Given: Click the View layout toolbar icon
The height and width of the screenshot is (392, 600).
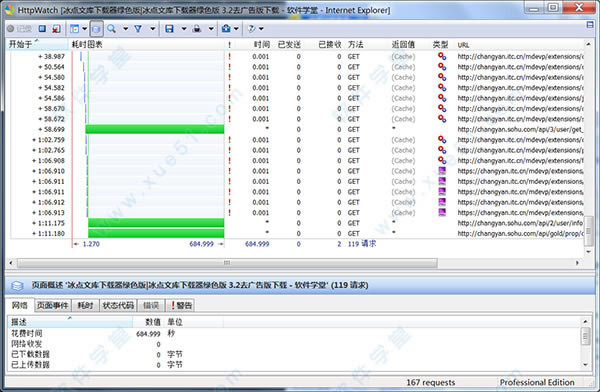Looking at the screenshot, I should [x=75, y=29].
